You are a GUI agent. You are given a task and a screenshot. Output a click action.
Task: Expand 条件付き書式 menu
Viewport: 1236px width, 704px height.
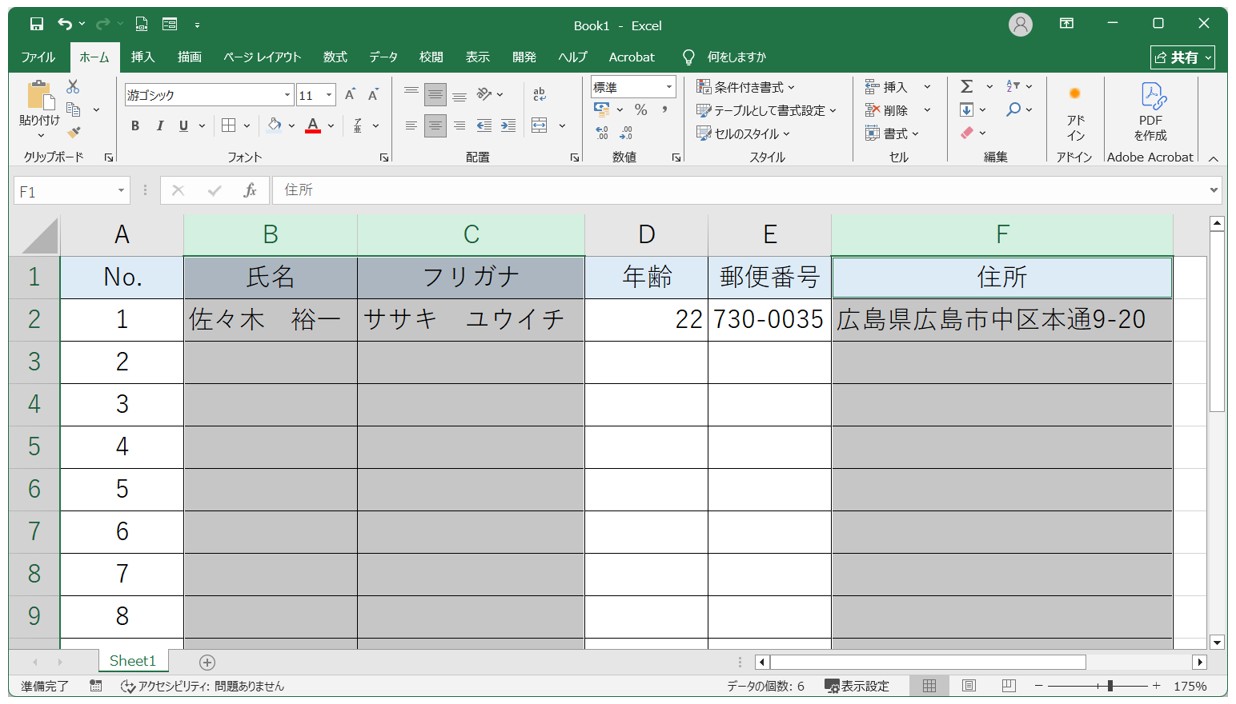click(x=746, y=87)
